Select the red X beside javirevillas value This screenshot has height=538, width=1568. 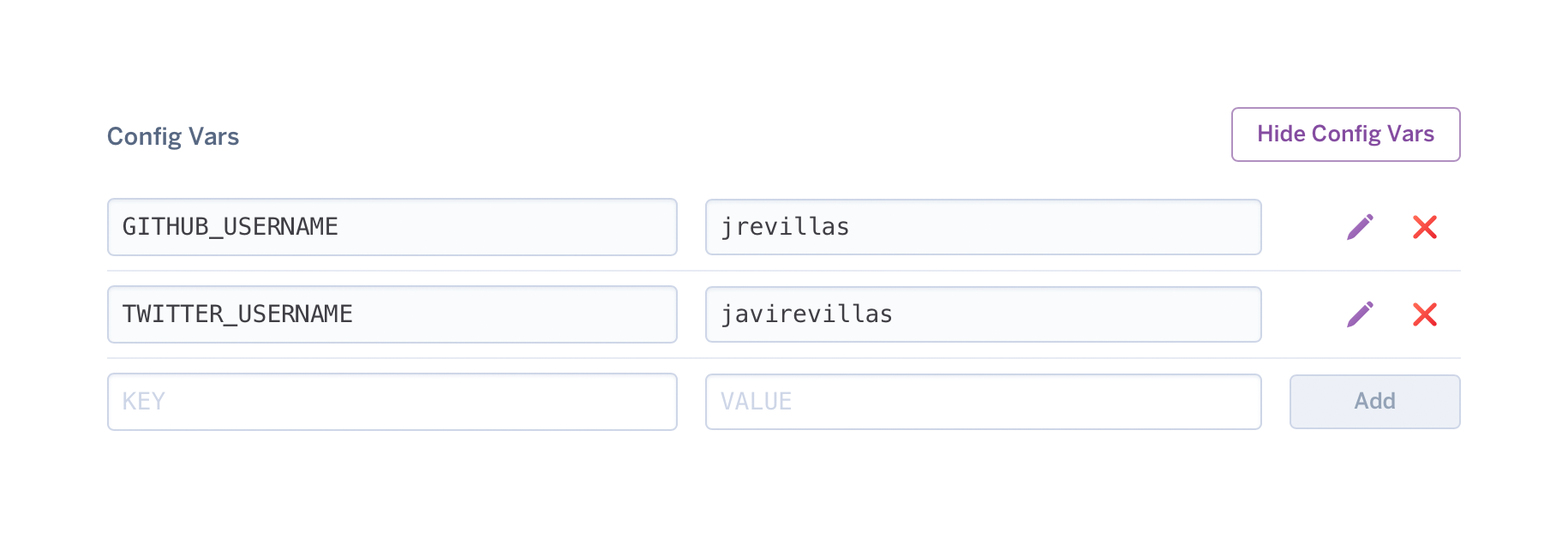(1425, 314)
